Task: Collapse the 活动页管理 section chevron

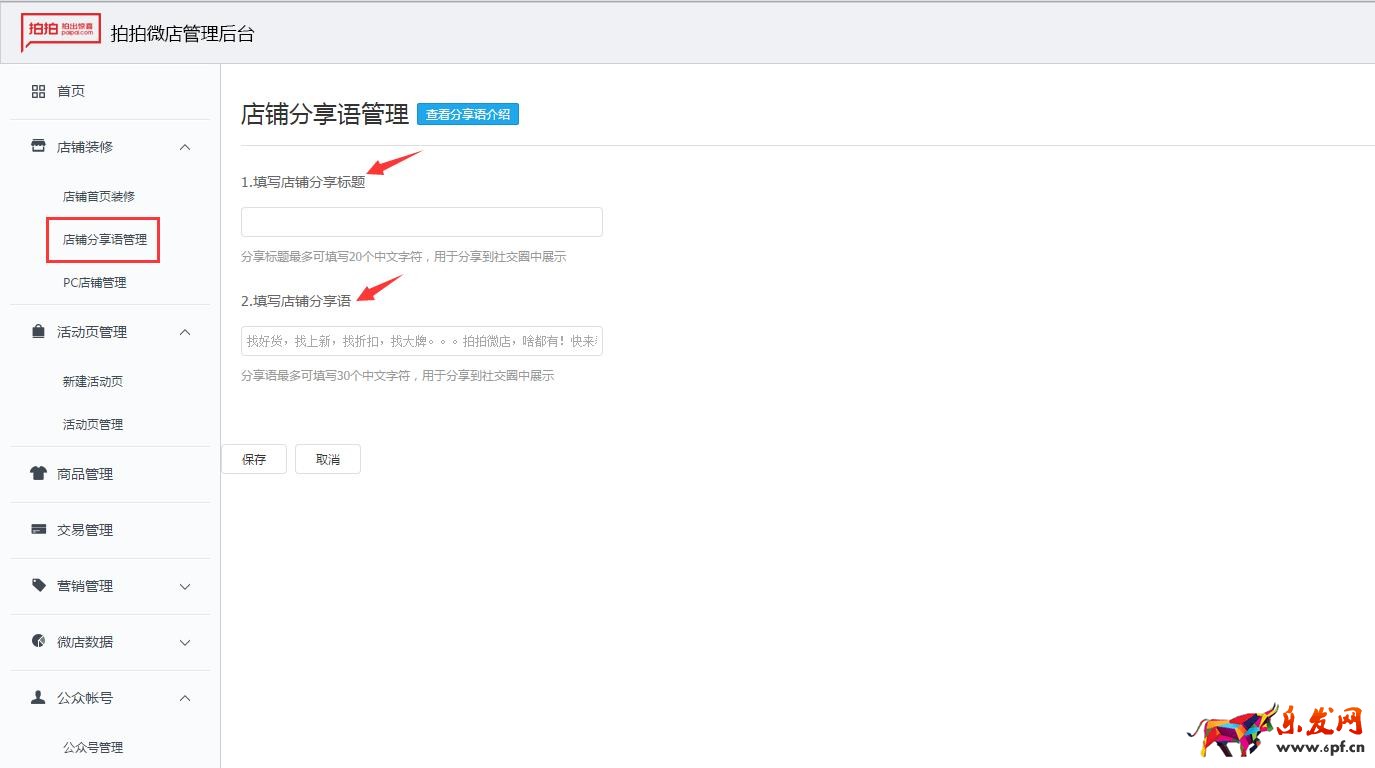Action: (x=184, y=332)
